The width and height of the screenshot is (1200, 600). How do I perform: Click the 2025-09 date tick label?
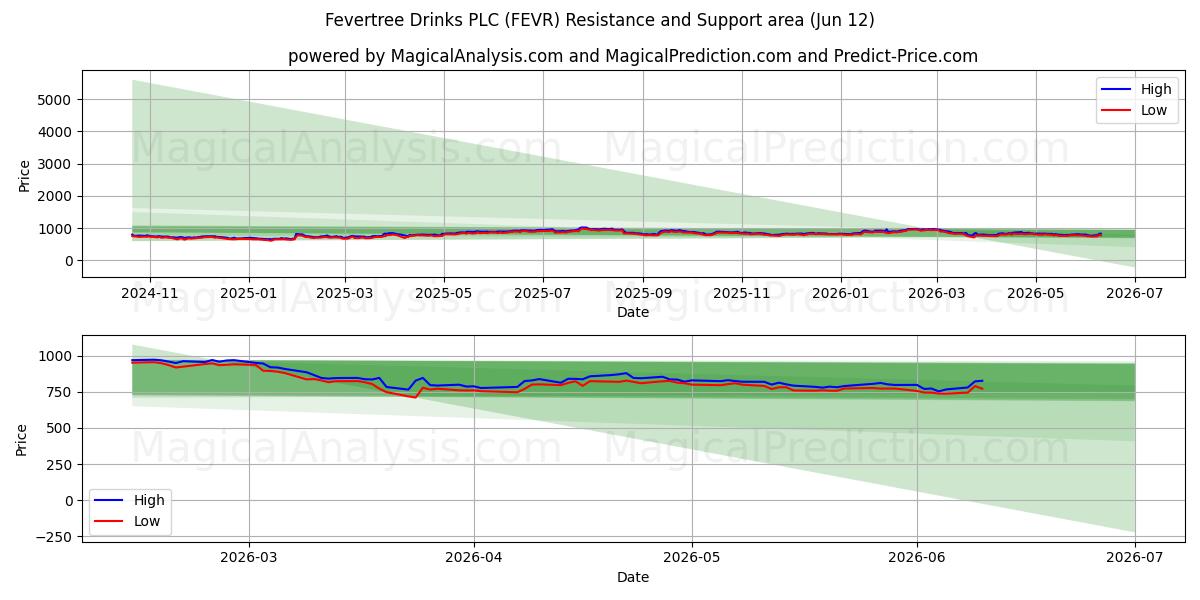tap(642, 292)
